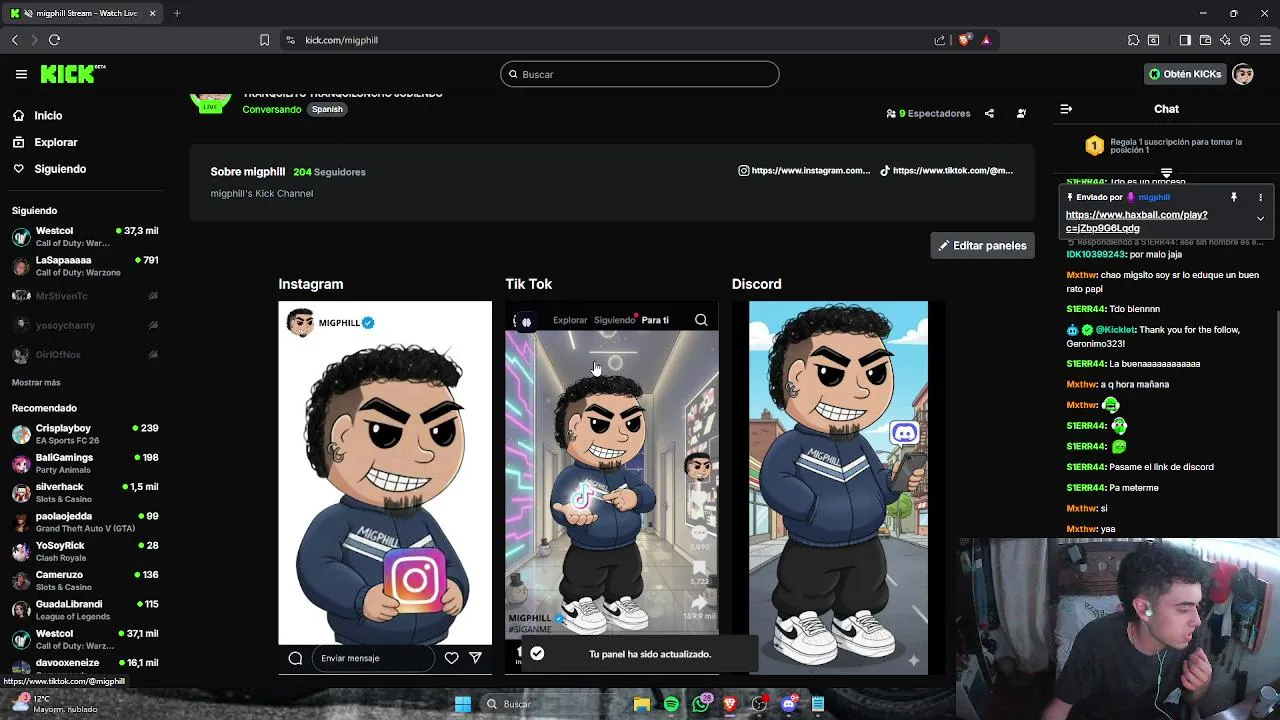Click the stream share icon
The height and width of the screenshot is (720, 1280).
tap(989, 113)
